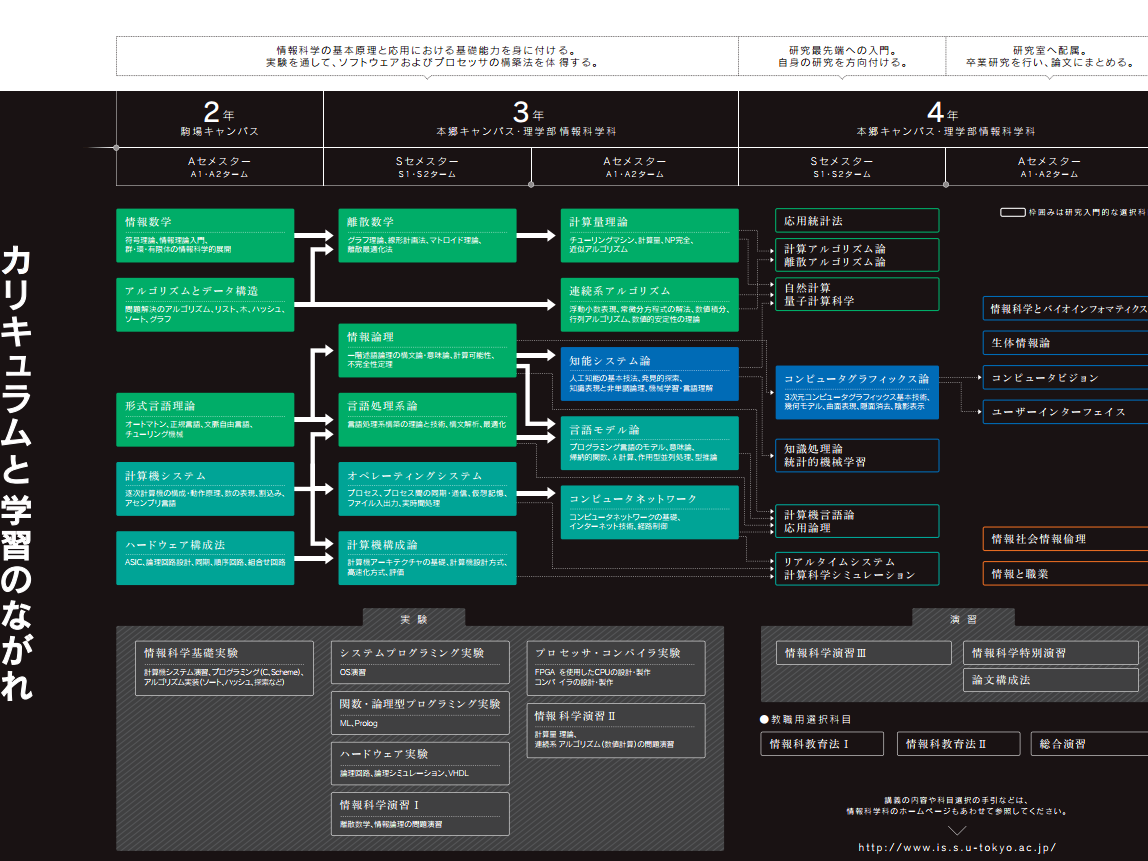Screen dimensions: 1148x861
Task: Click the down chevron above the URL
Action: click(x=957, y=830)
